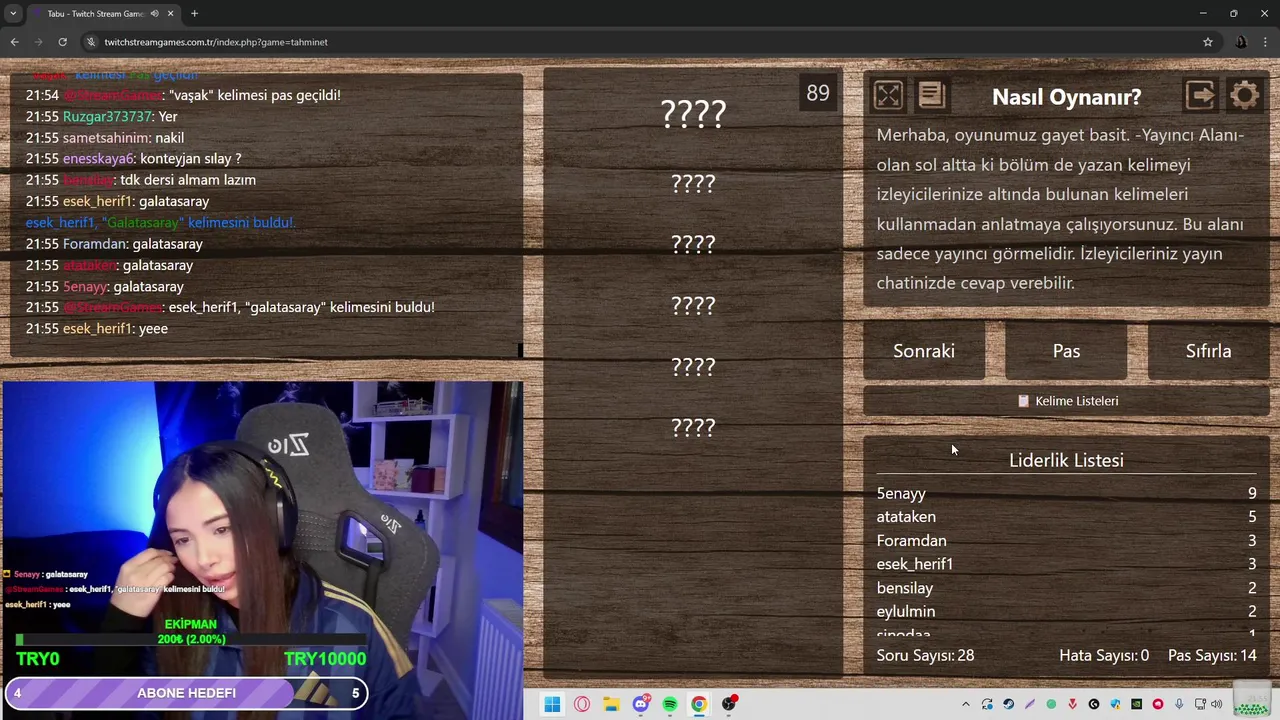
Task: Click eylulmin leaderboard entry
Action: (905, 611)
